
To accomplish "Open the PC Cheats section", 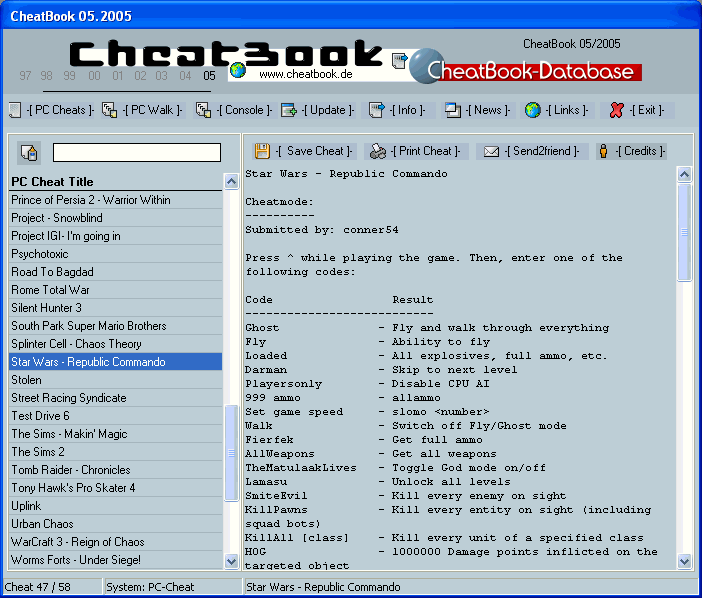I will pos(51,110).
